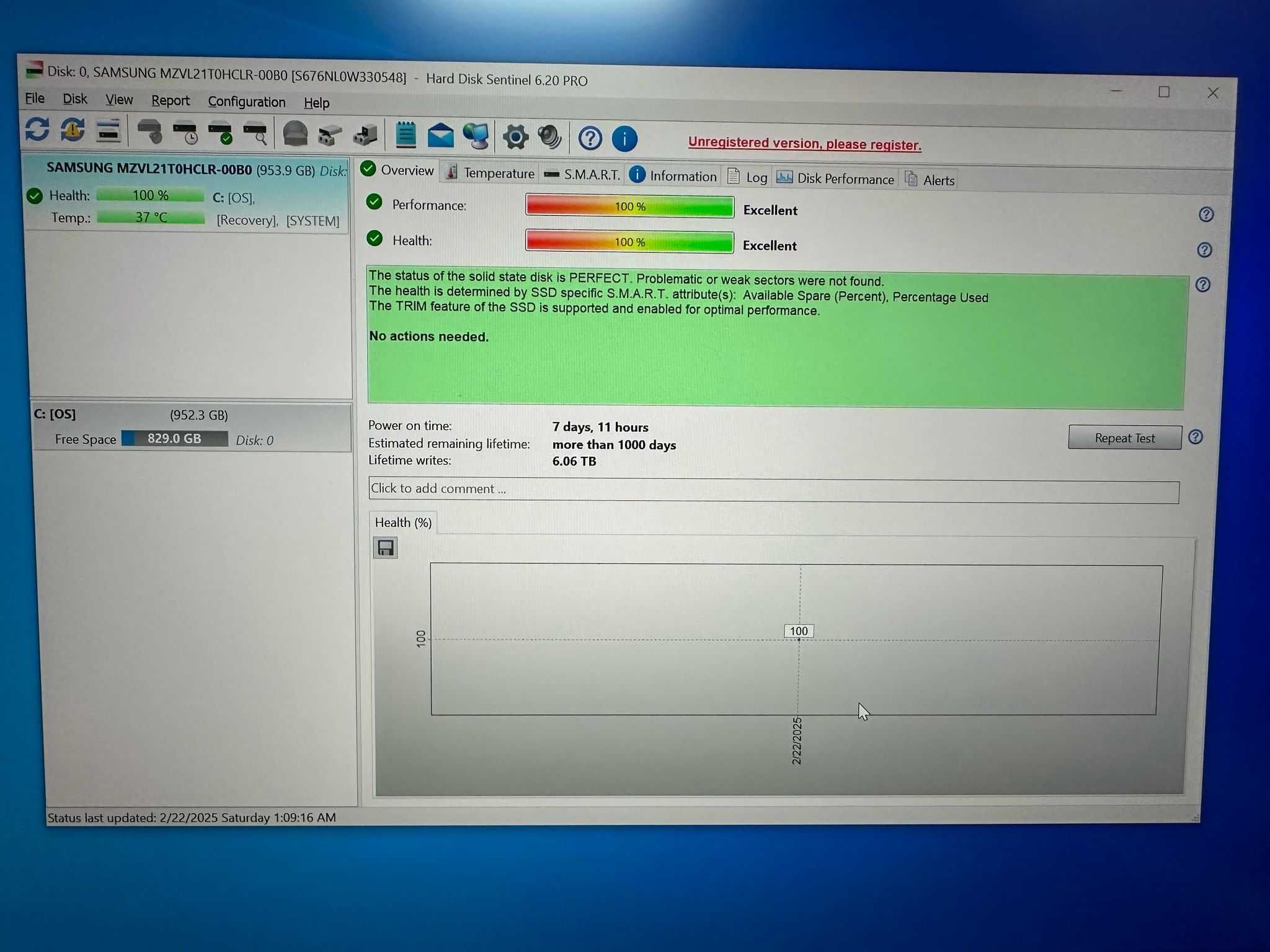Click the first gray disk-drives toolbar icon
This screenshot has width=1270, height=952.
pos(330,134)
